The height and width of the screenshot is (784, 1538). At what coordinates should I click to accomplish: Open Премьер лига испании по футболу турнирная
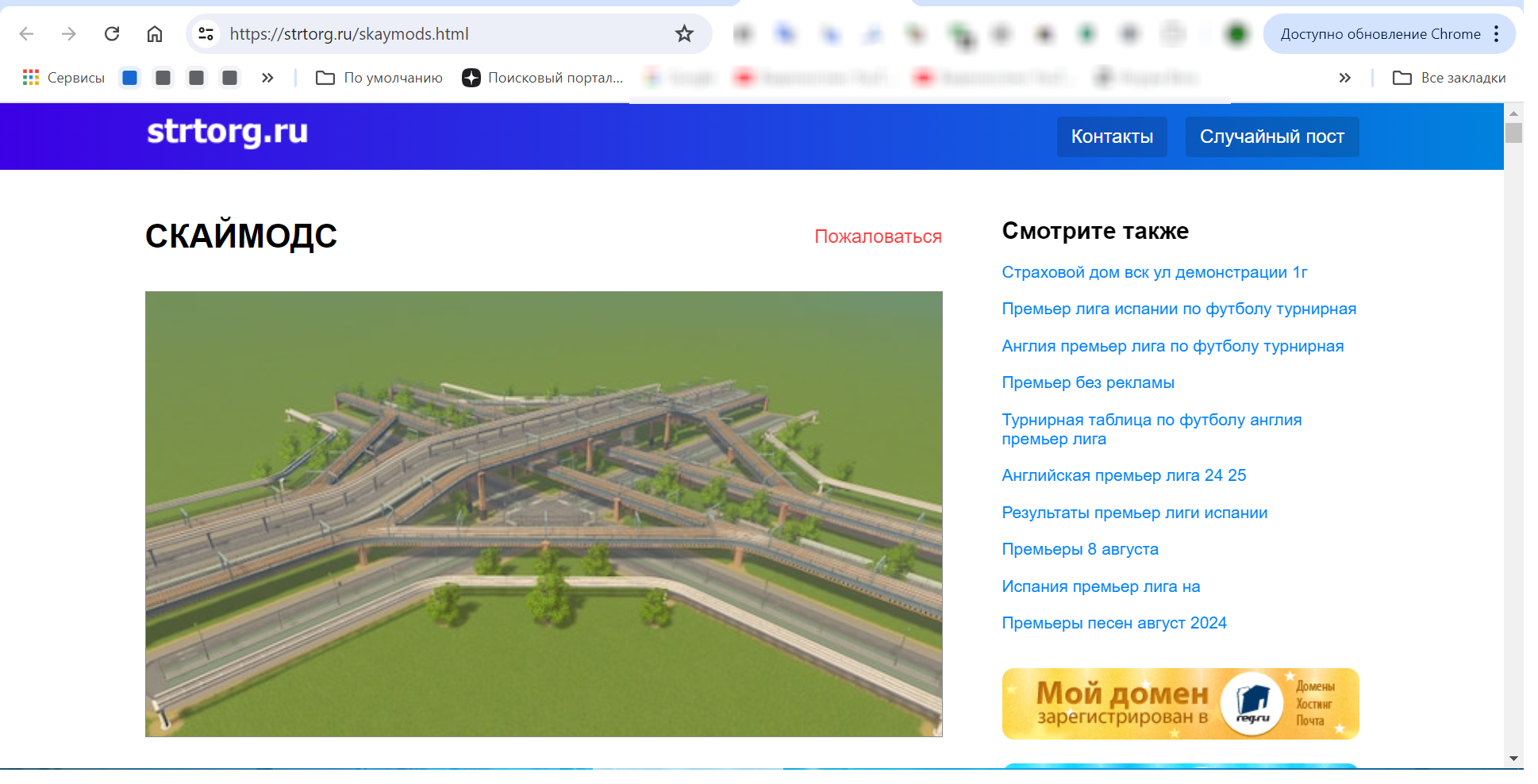(1178, 309)
